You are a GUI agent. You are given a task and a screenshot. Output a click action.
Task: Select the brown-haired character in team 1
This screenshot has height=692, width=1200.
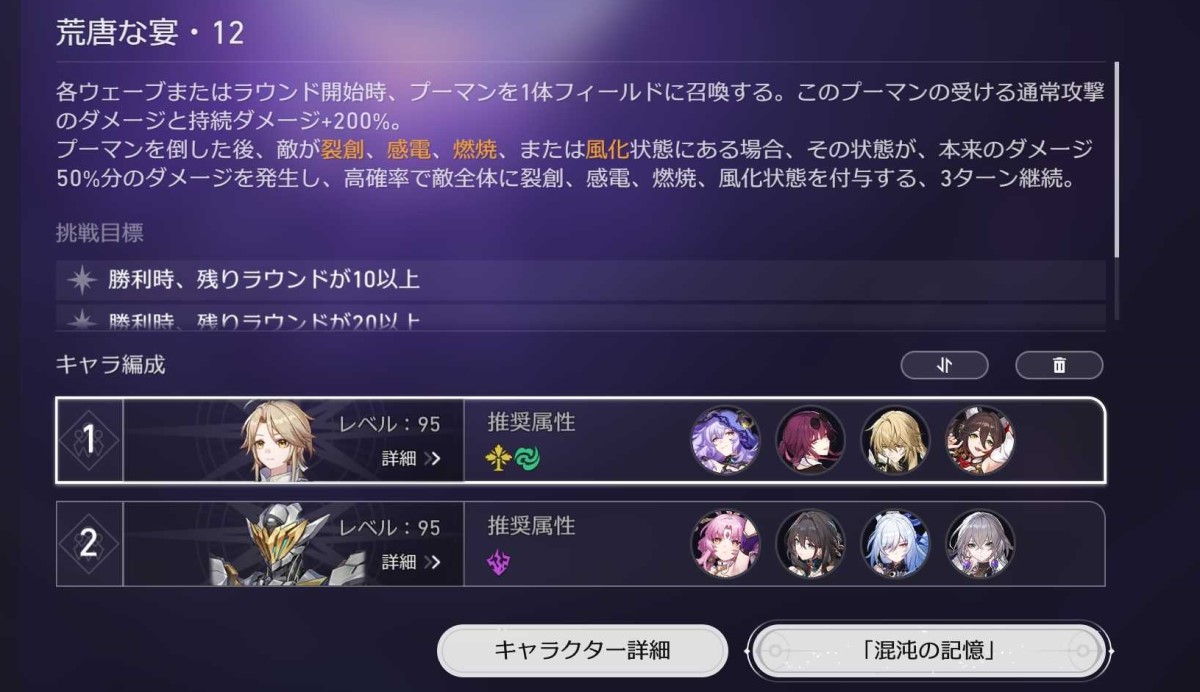coord(980,440)
